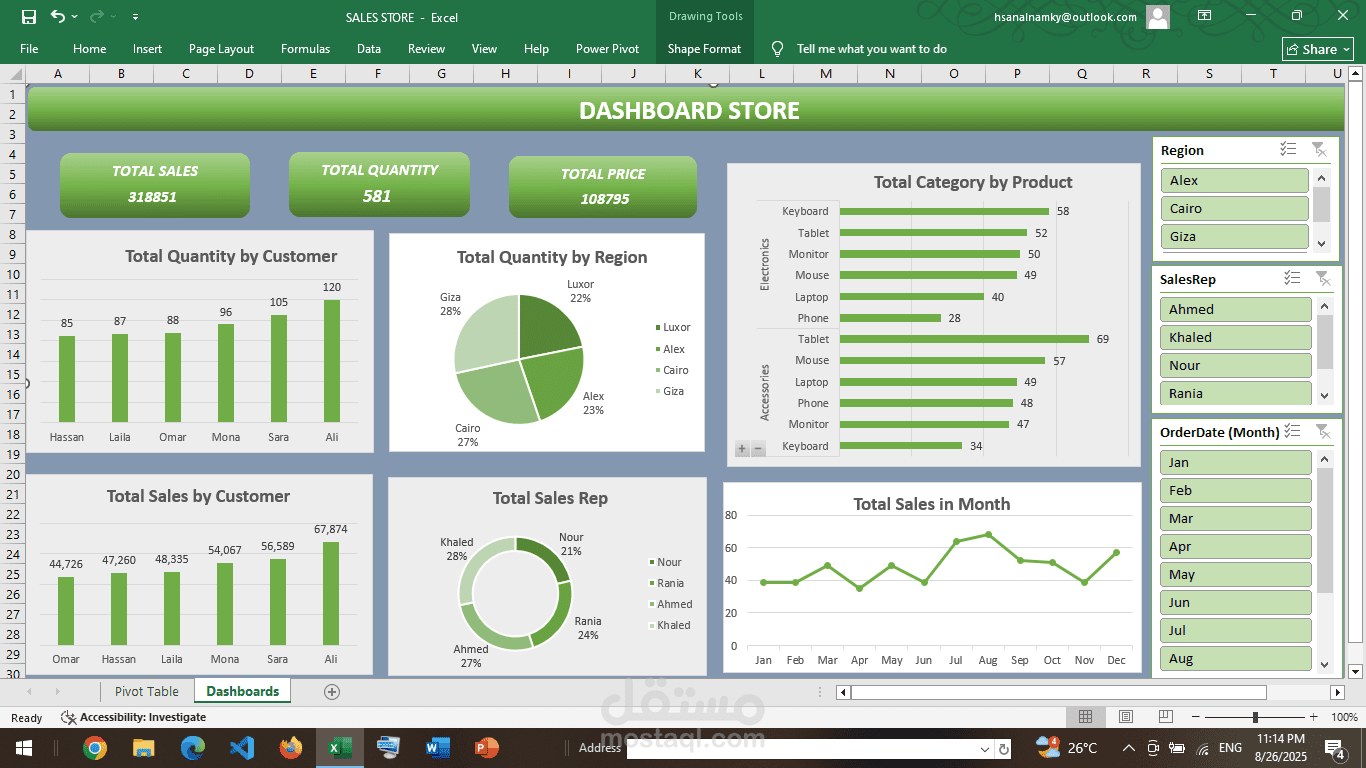This screenshot has height=768, width=1366.
Task: Click the zoom slider handle in the status bar
Action: point(1255,717)
